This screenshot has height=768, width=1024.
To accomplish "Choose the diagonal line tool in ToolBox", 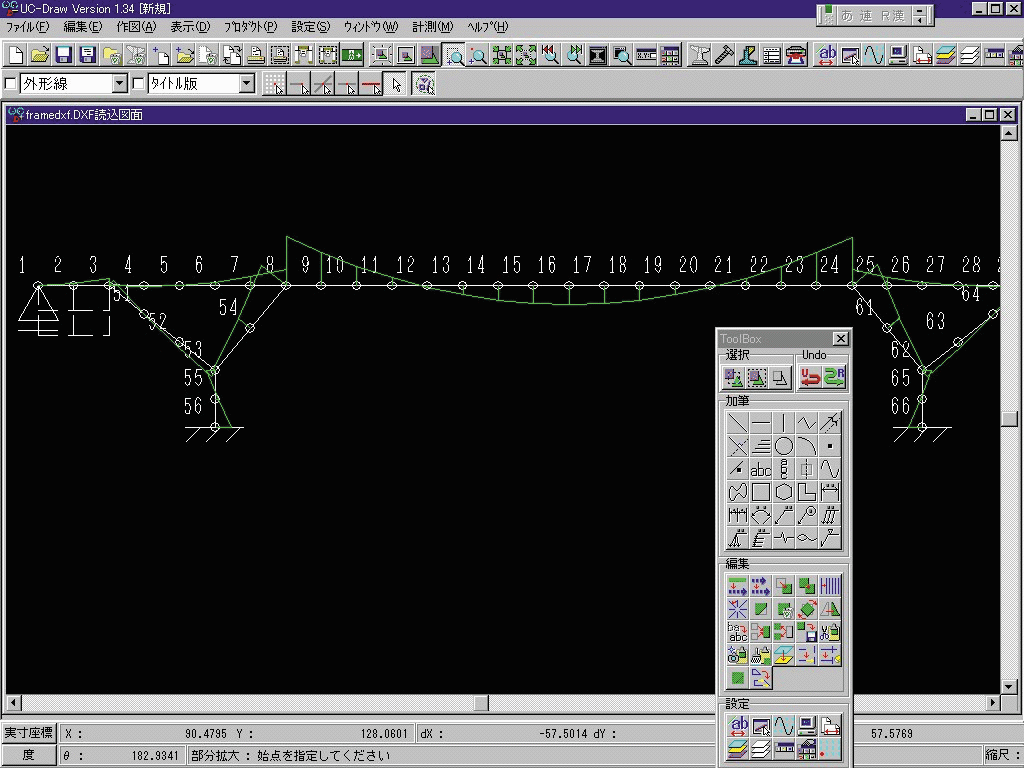I will [x=738, y=423].
